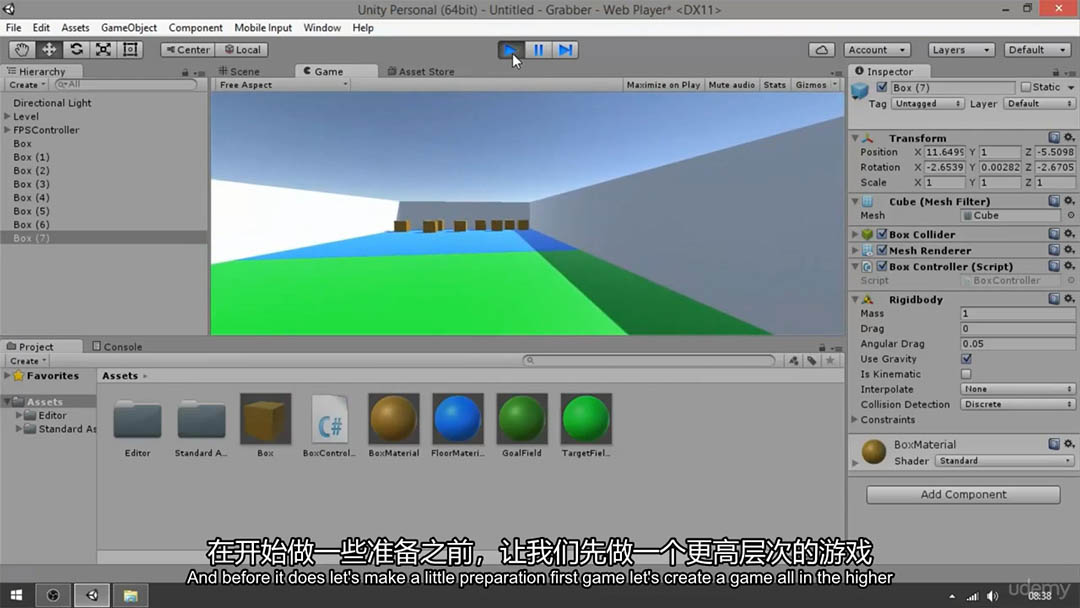Collapse the Transform component

(855, 138)
